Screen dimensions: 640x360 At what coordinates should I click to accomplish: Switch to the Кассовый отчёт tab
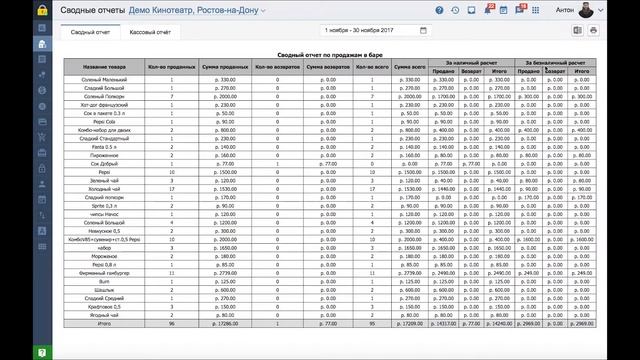coord(150,32)
